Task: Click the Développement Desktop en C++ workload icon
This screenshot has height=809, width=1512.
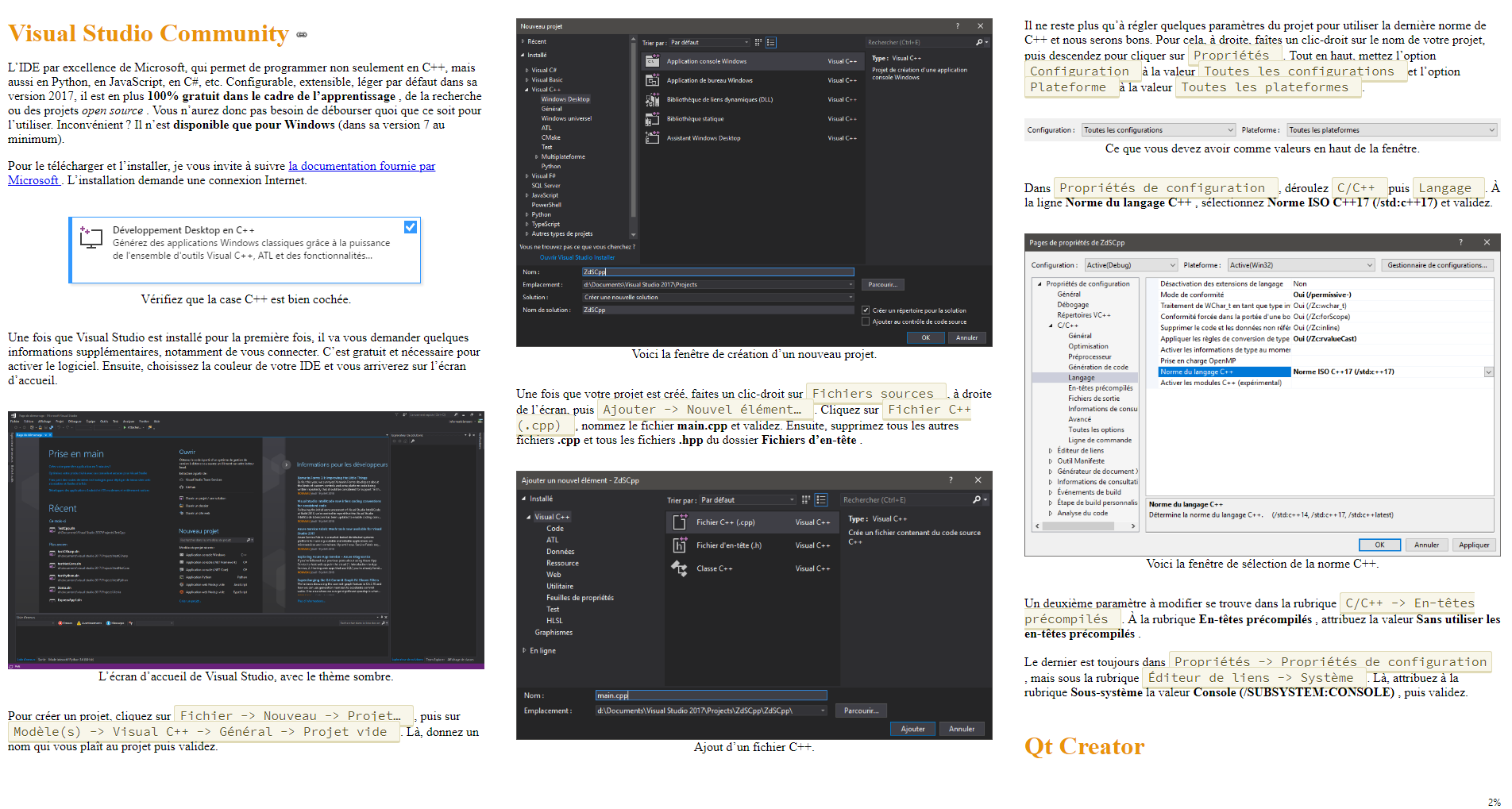Action: click(91, 237)
